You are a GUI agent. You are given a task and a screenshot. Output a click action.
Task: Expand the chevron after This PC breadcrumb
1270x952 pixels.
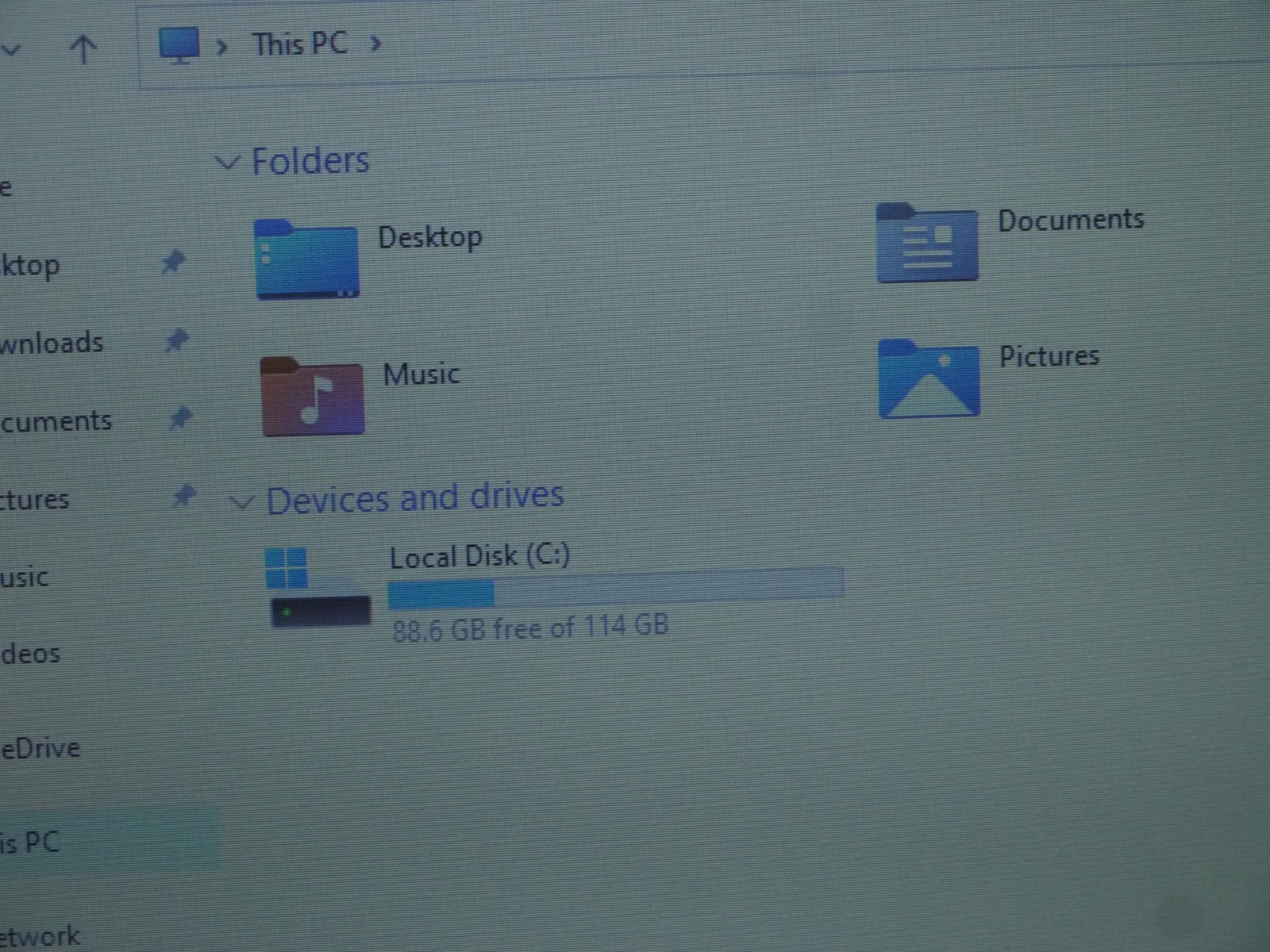[375, 44]
